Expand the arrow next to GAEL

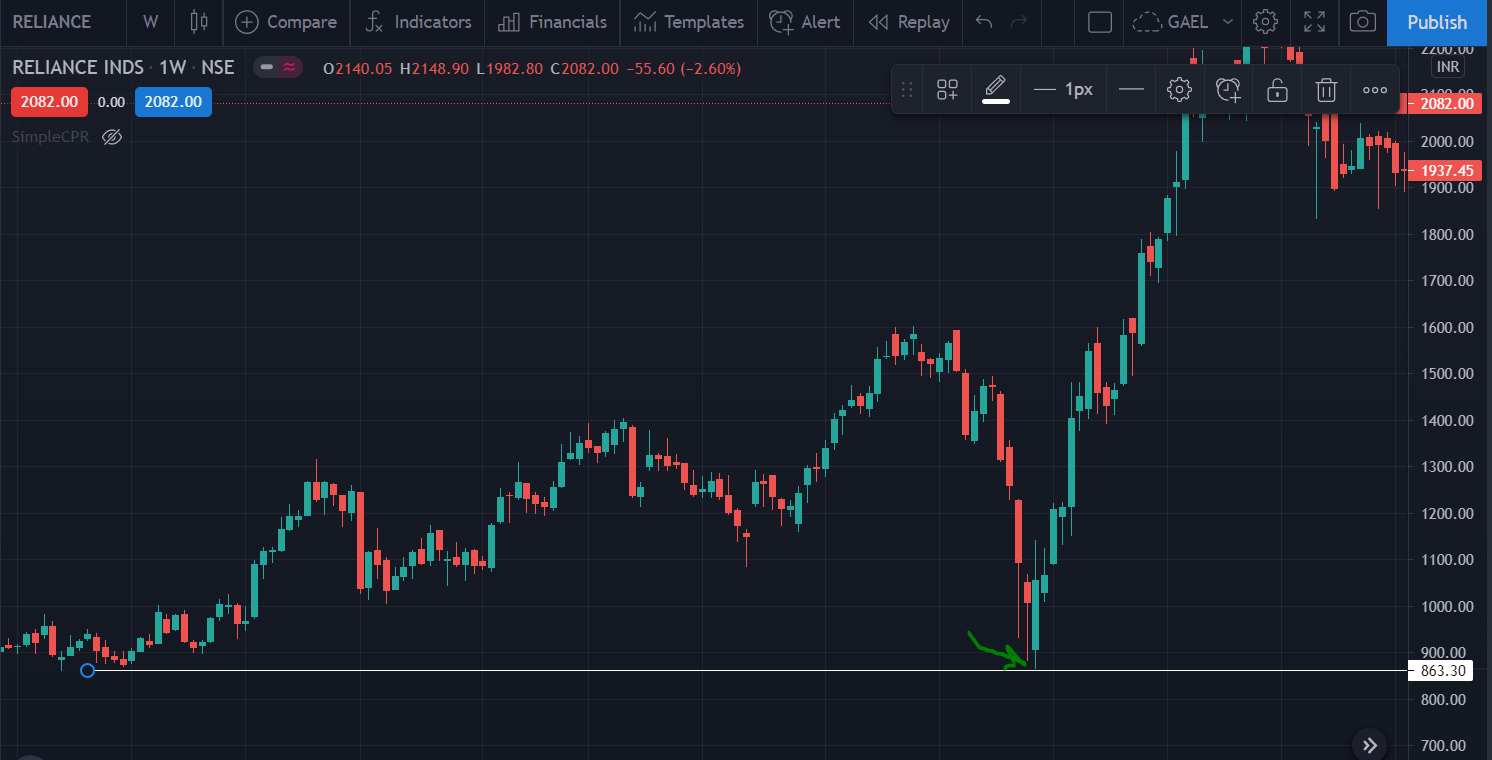click(1228, 21)
